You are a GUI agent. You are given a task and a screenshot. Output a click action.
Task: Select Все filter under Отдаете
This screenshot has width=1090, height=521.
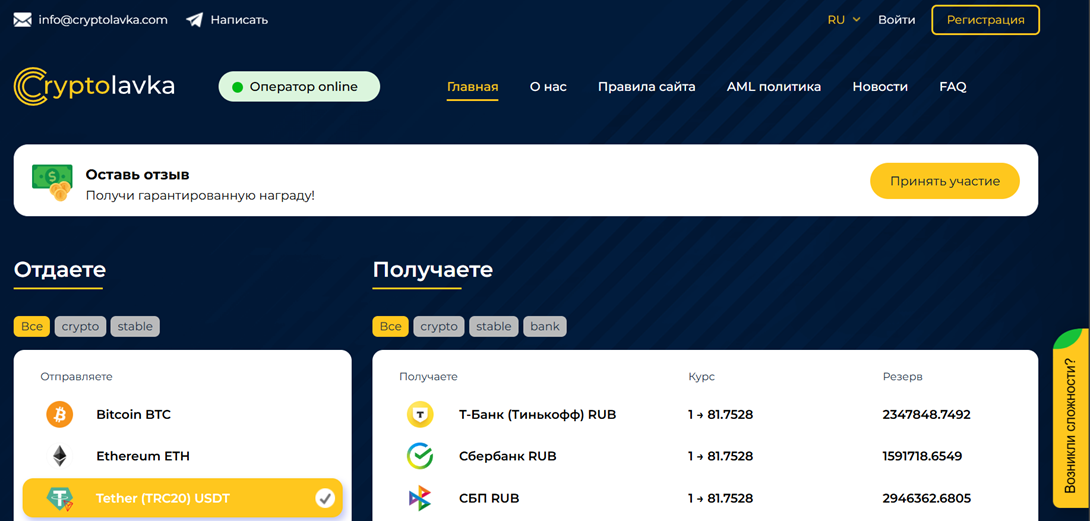tap(32, 326)
